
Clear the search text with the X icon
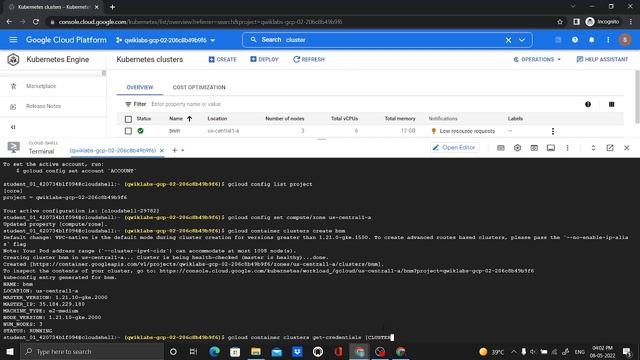click(508, 40)
